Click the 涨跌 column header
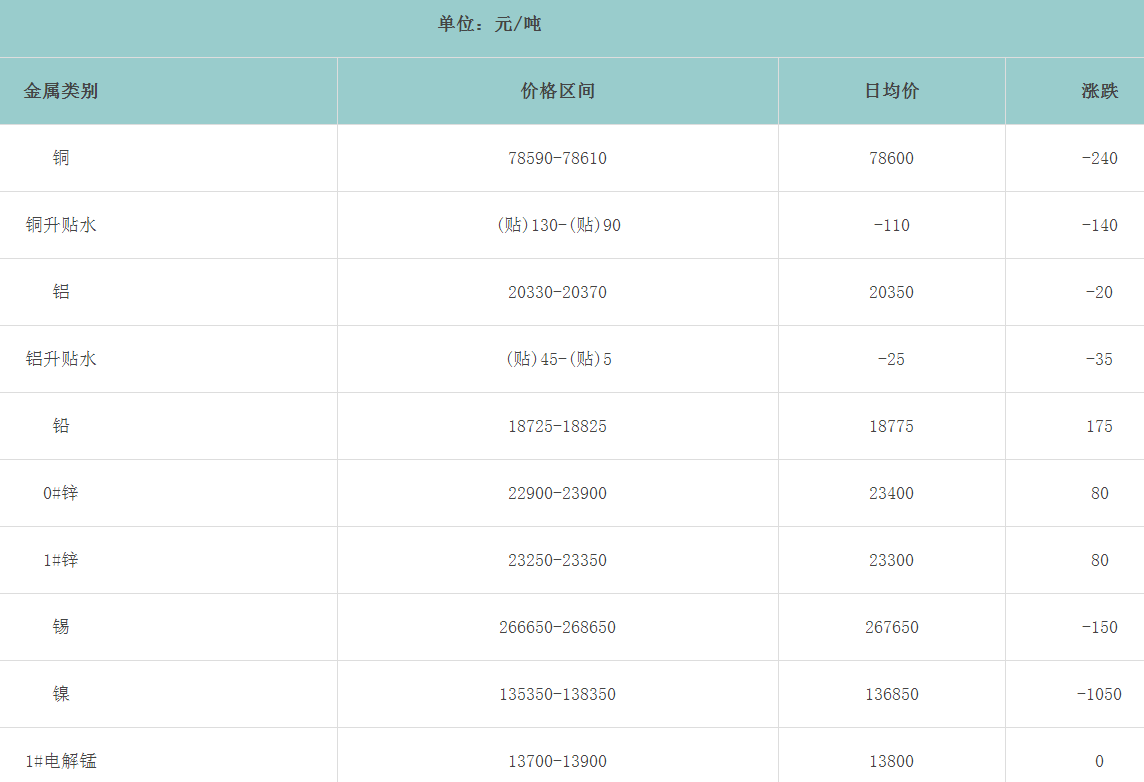The width and height of the screenshot is (1144, 782). (x=1099, y=91)
